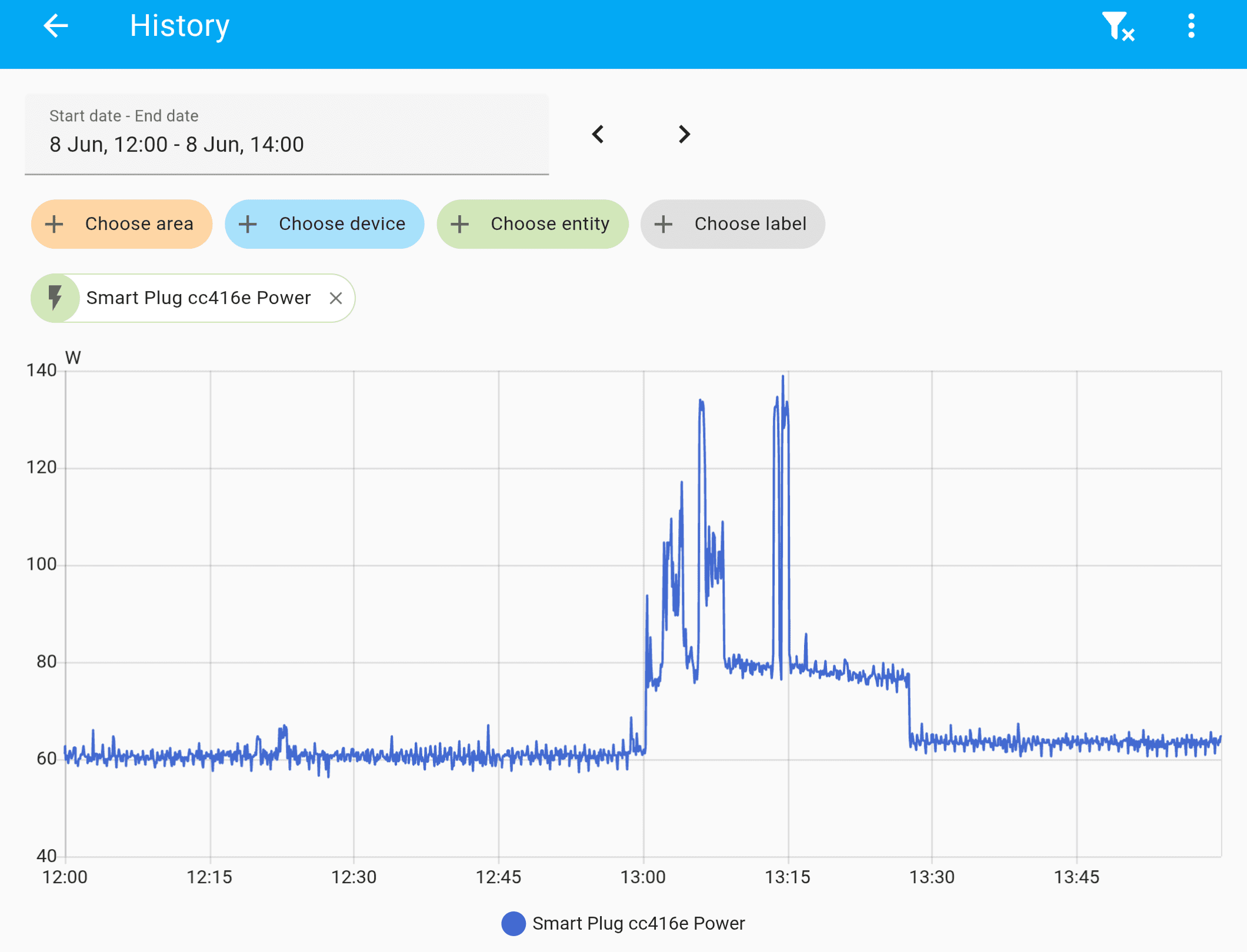Image resolution: width=1247 pixels, height=952 pixels.
Task: Open the Choose area picker
Action: pyautogui.click(x=139, y=224)
